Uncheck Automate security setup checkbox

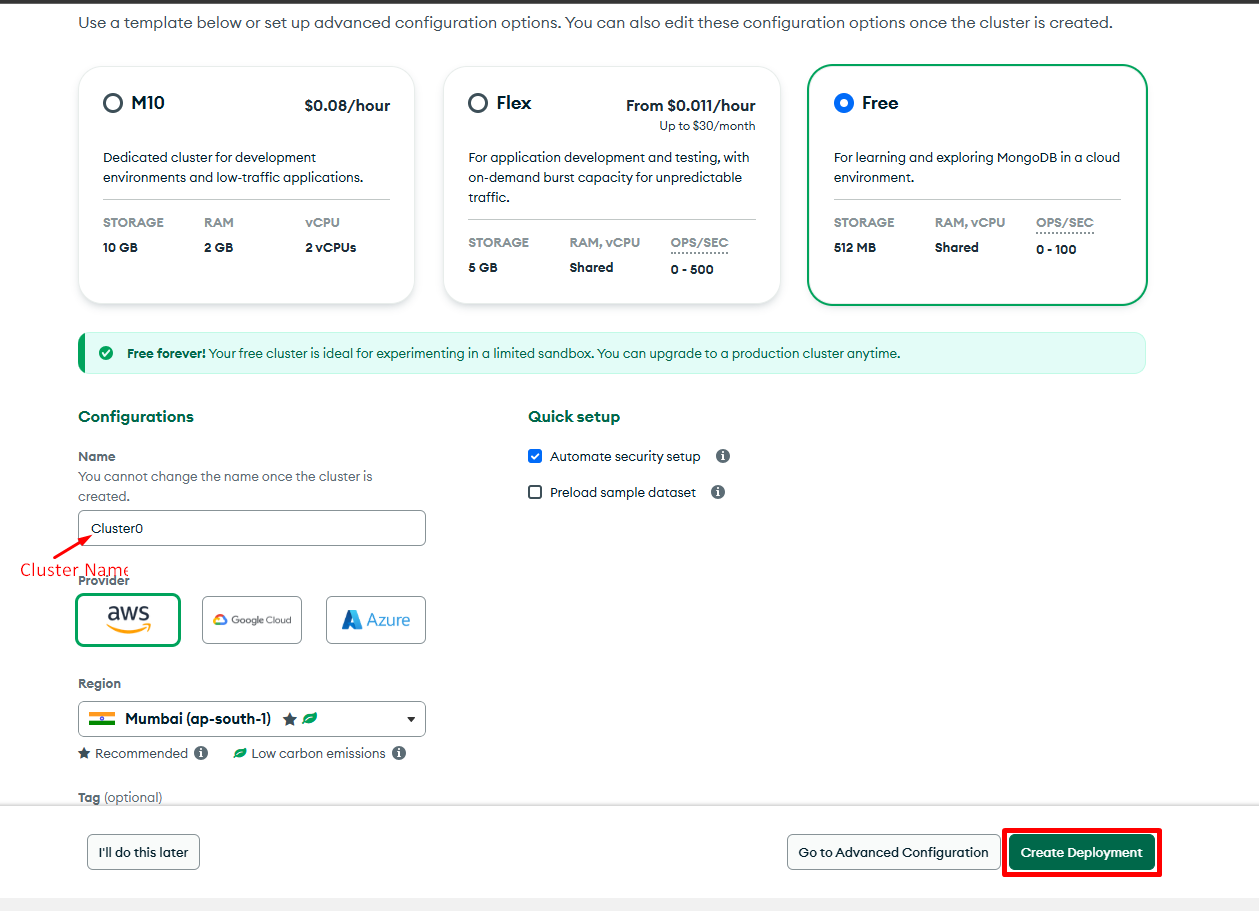(x=535, y=456)
